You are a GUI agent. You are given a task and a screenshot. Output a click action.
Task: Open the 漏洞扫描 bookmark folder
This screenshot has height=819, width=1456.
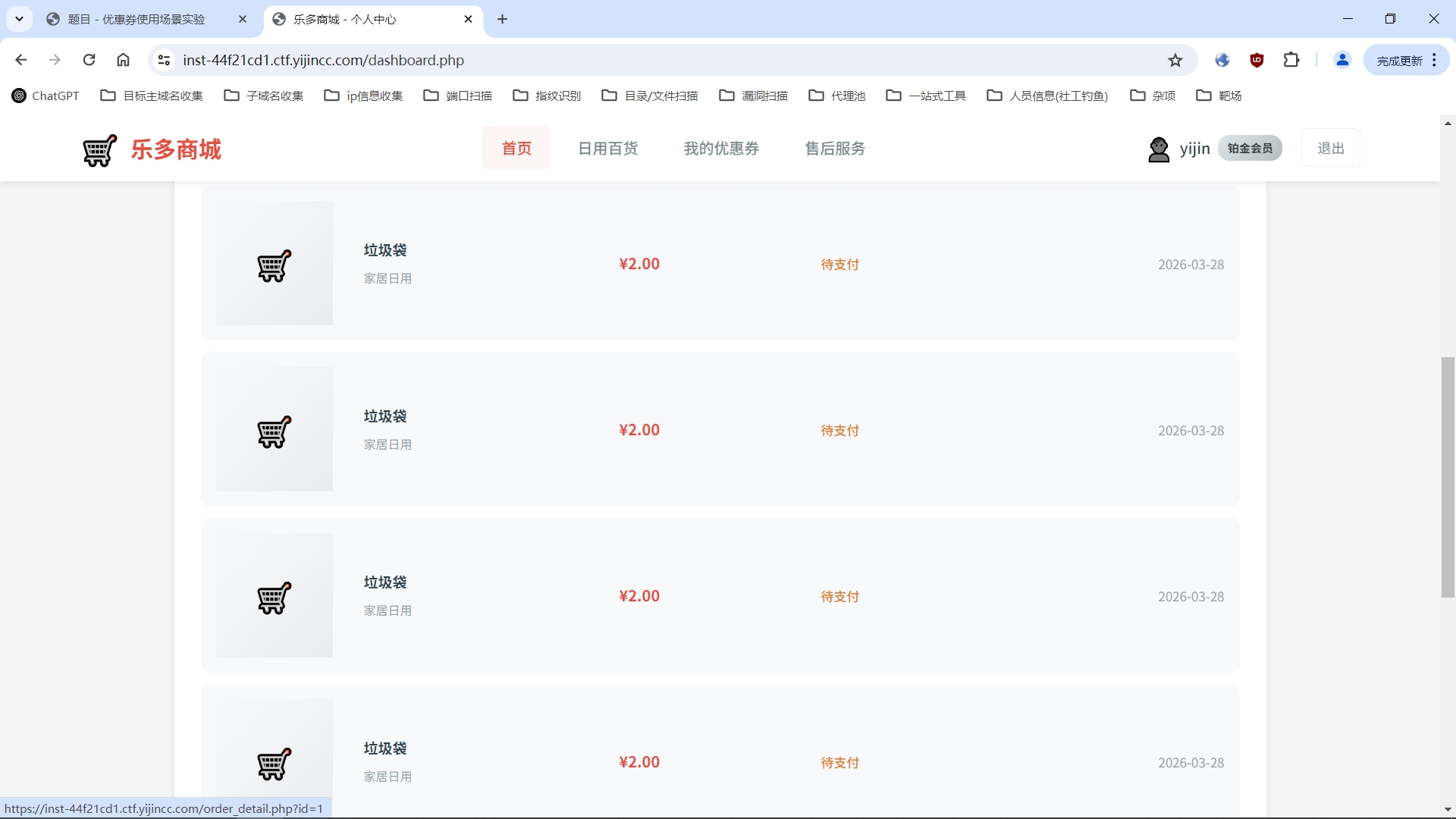click(753, 96)
